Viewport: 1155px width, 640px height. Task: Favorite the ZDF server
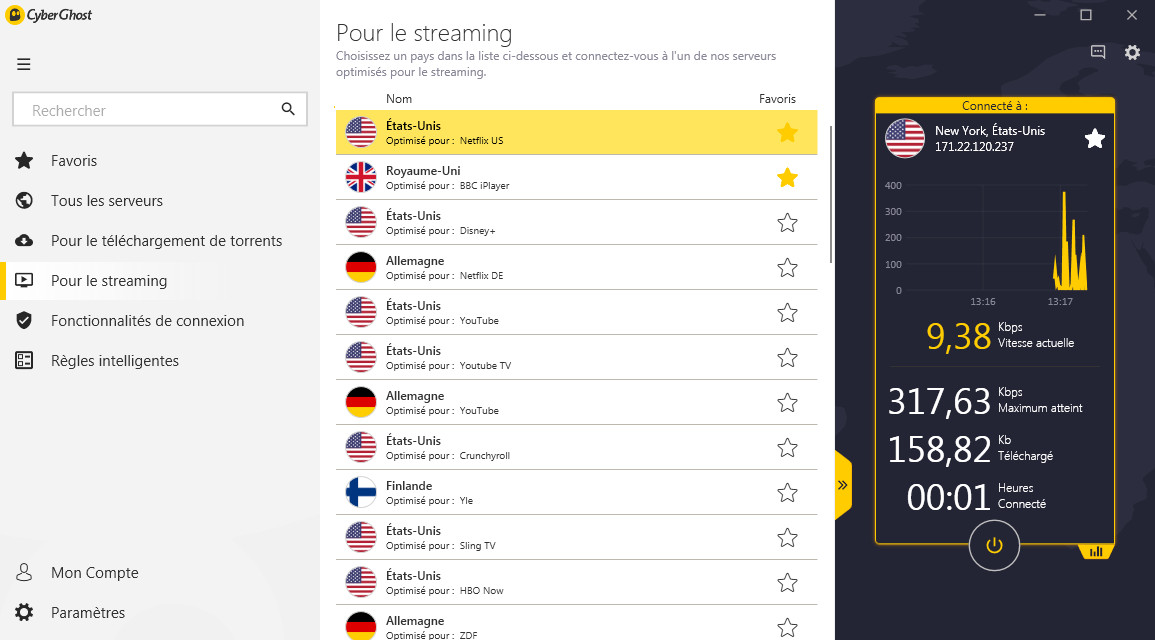(x=787, y=627)
